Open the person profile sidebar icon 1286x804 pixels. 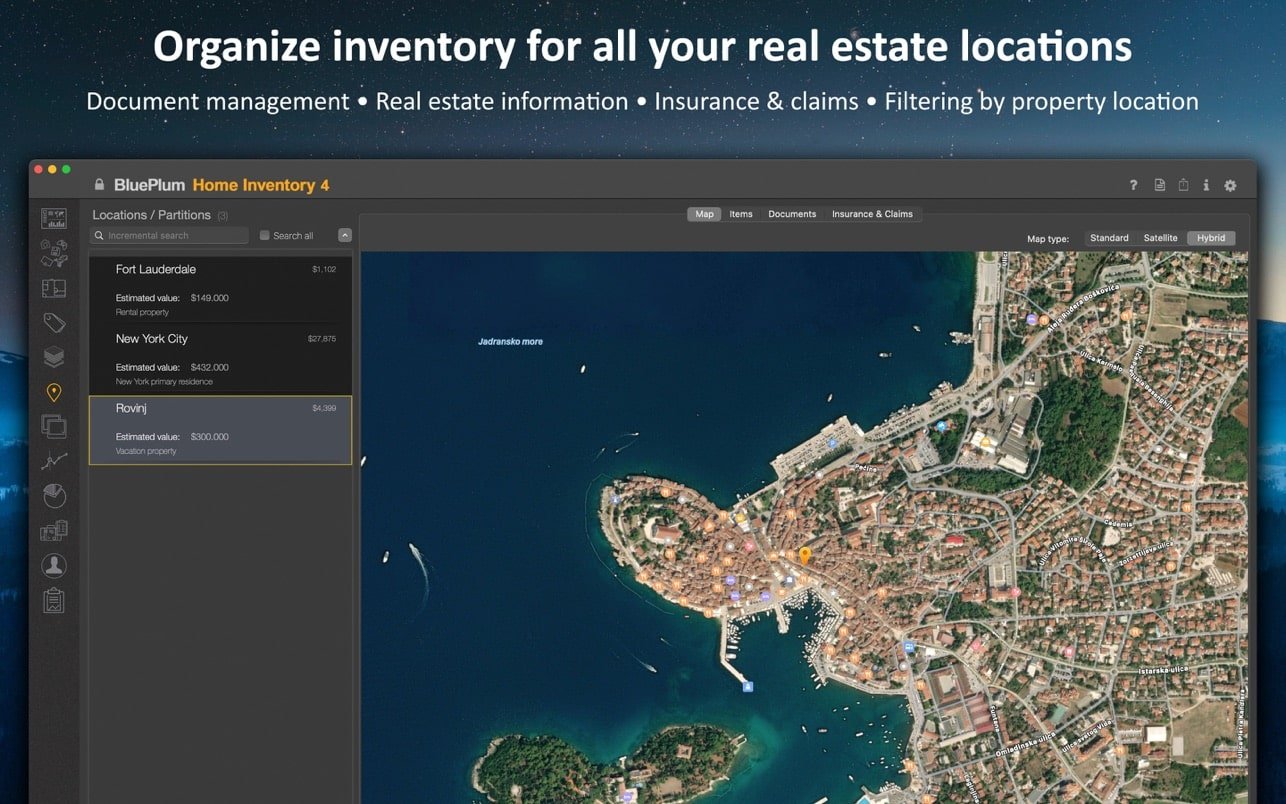(54, 565)
